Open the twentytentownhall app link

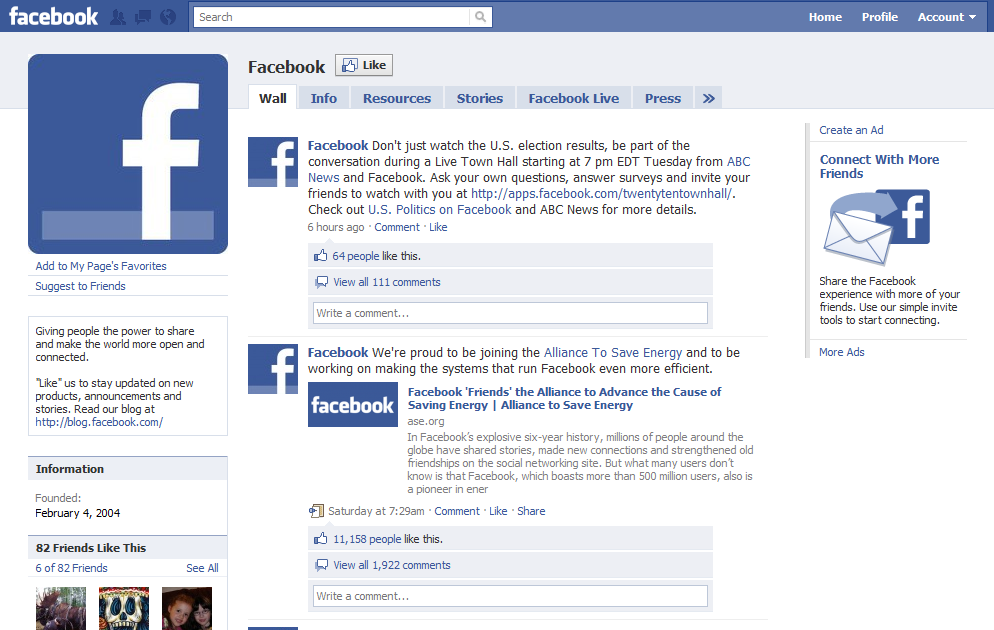point(602,193)
